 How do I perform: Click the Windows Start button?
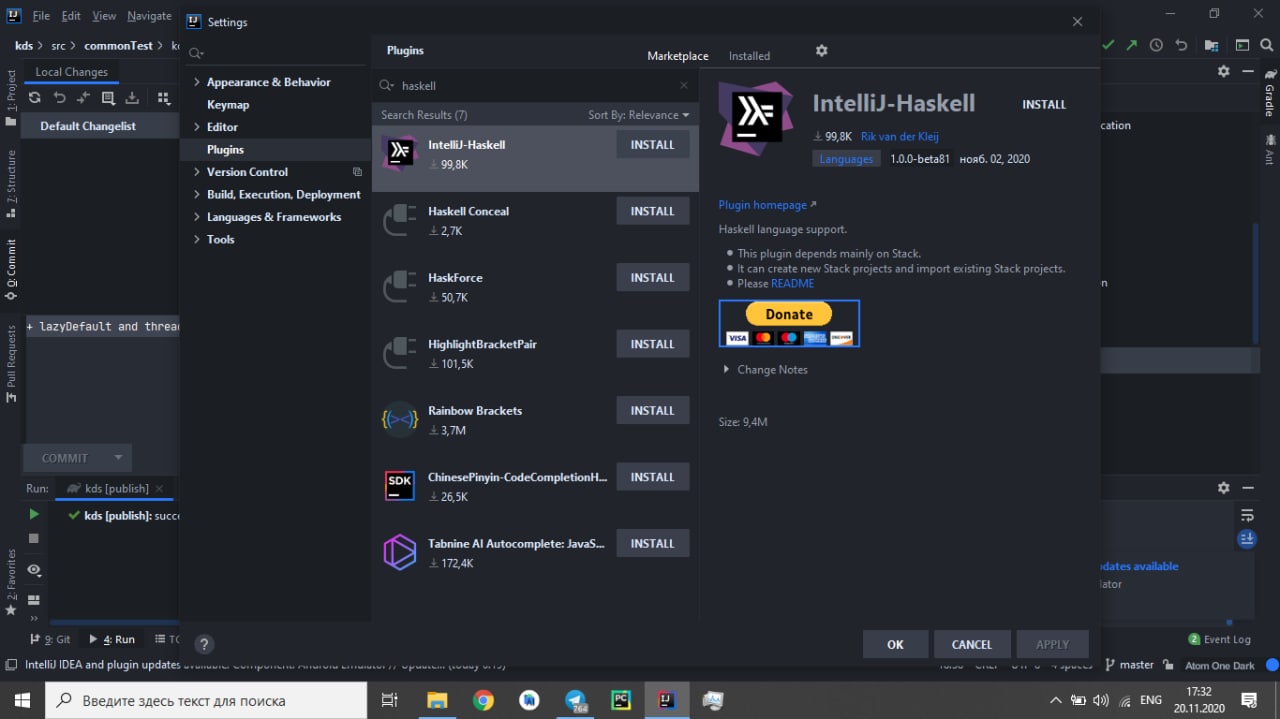[22, 701]
